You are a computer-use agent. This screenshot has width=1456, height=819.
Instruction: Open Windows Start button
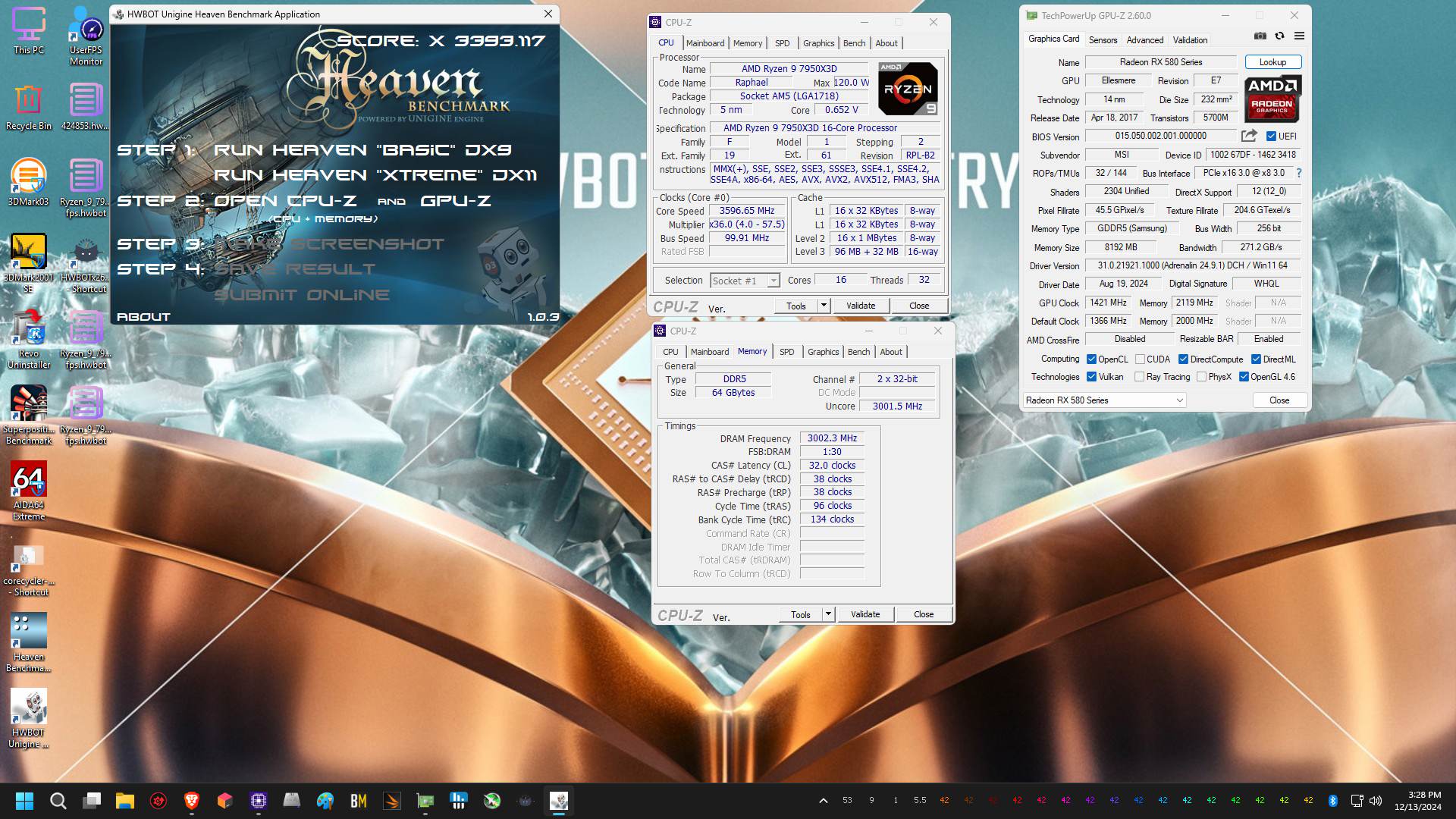[x=24, y=801]
